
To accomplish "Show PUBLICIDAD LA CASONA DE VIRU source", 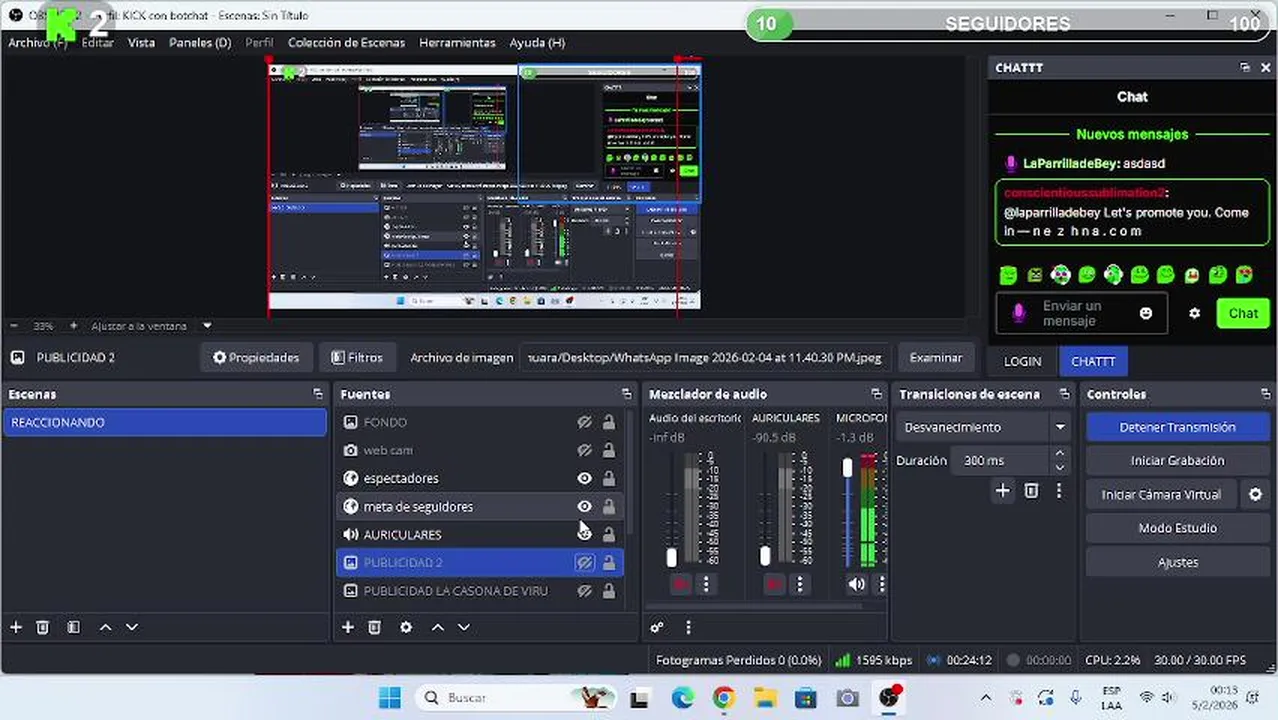I will point(585,591).
